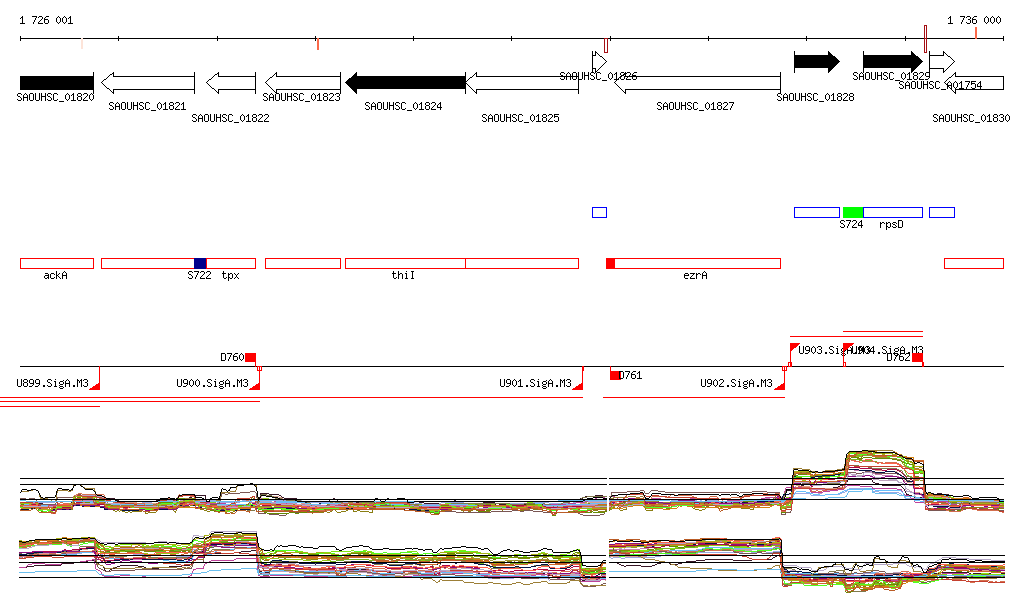Click the U901.SigA.M3 label text
The height and width of the screenshot is (611, 1024).
tap(536, 383)
